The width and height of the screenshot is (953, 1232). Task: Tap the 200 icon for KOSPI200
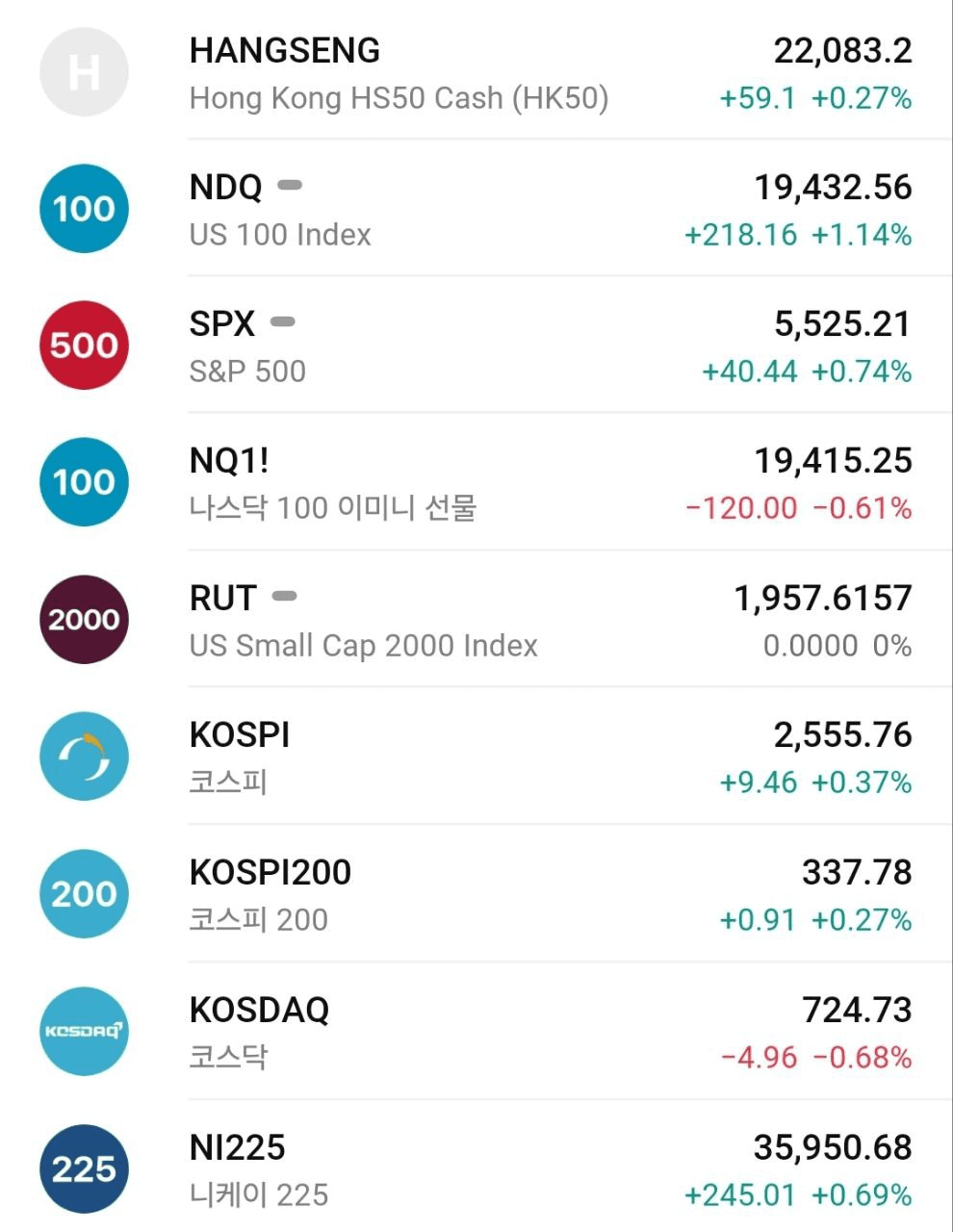tap(84, 894)
